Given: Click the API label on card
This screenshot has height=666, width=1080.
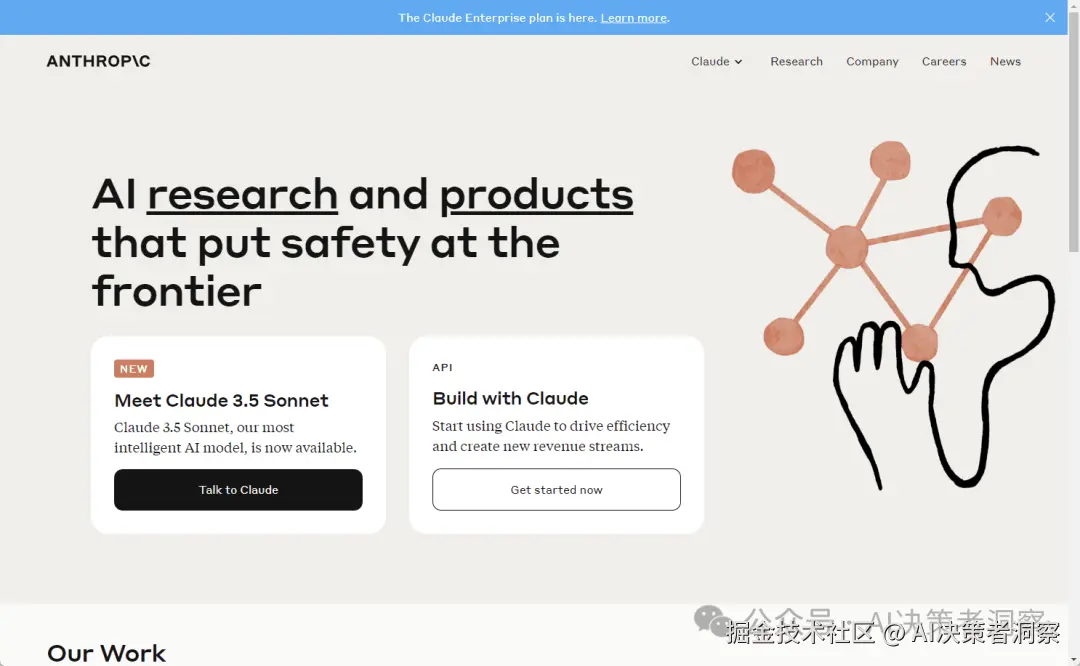Looking at the screenshot, I should pyautogui.click(x=442, y=367).
